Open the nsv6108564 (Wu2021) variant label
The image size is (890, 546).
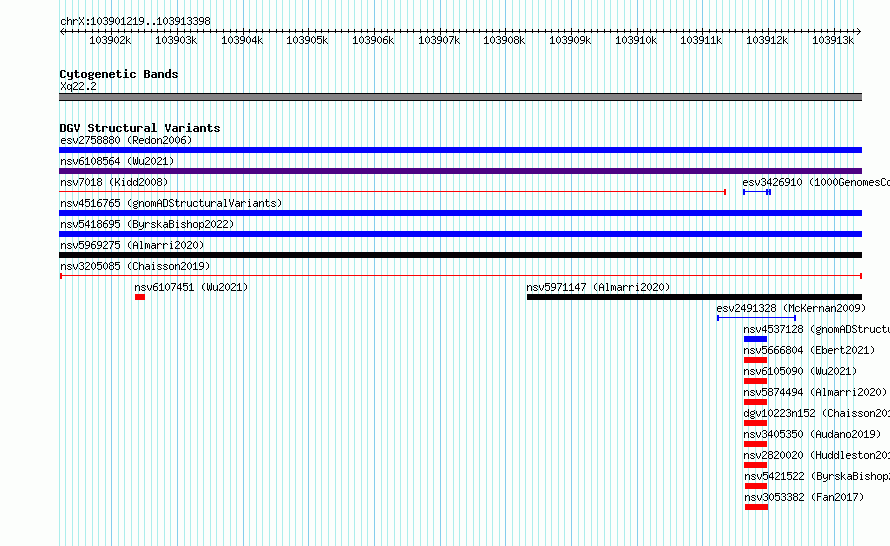[x=117, y=161]
